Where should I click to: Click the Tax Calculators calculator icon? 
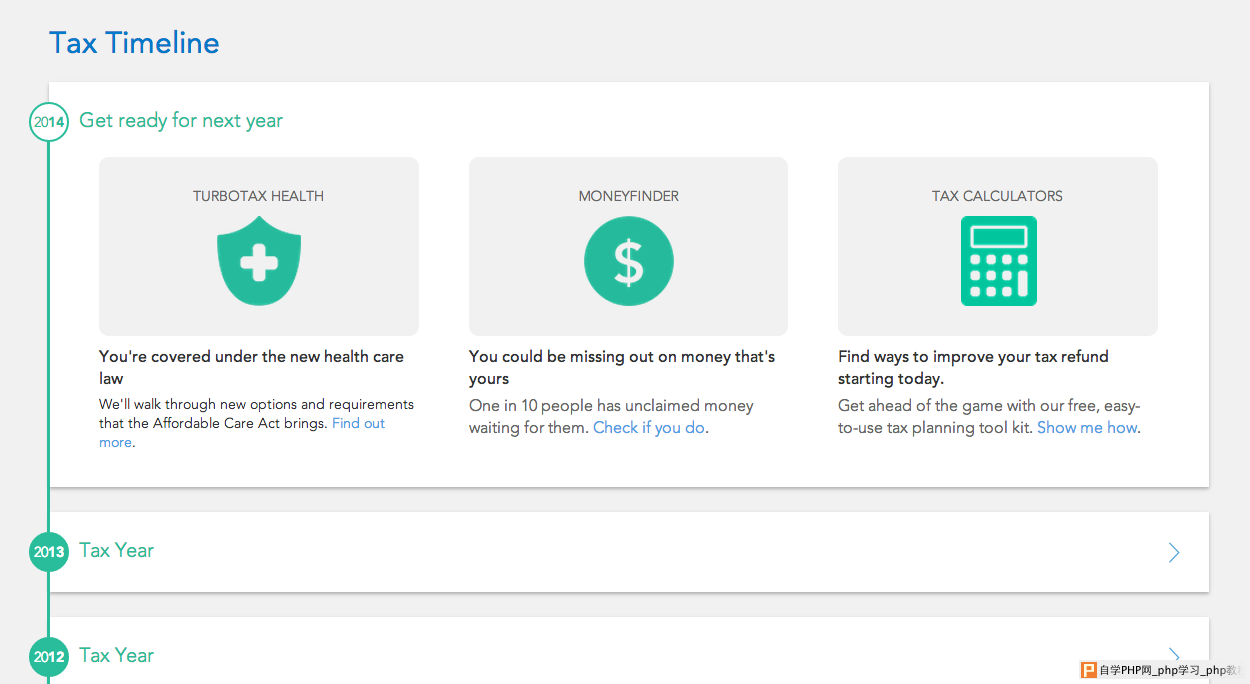[998, 261]
